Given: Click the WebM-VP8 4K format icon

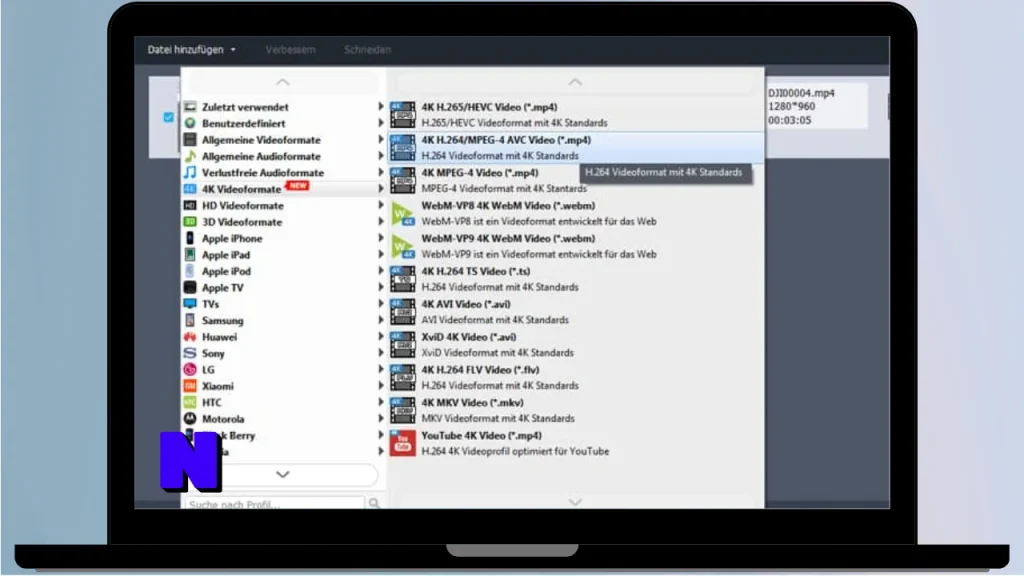Looking at the screenshot, I should [403, 213].
